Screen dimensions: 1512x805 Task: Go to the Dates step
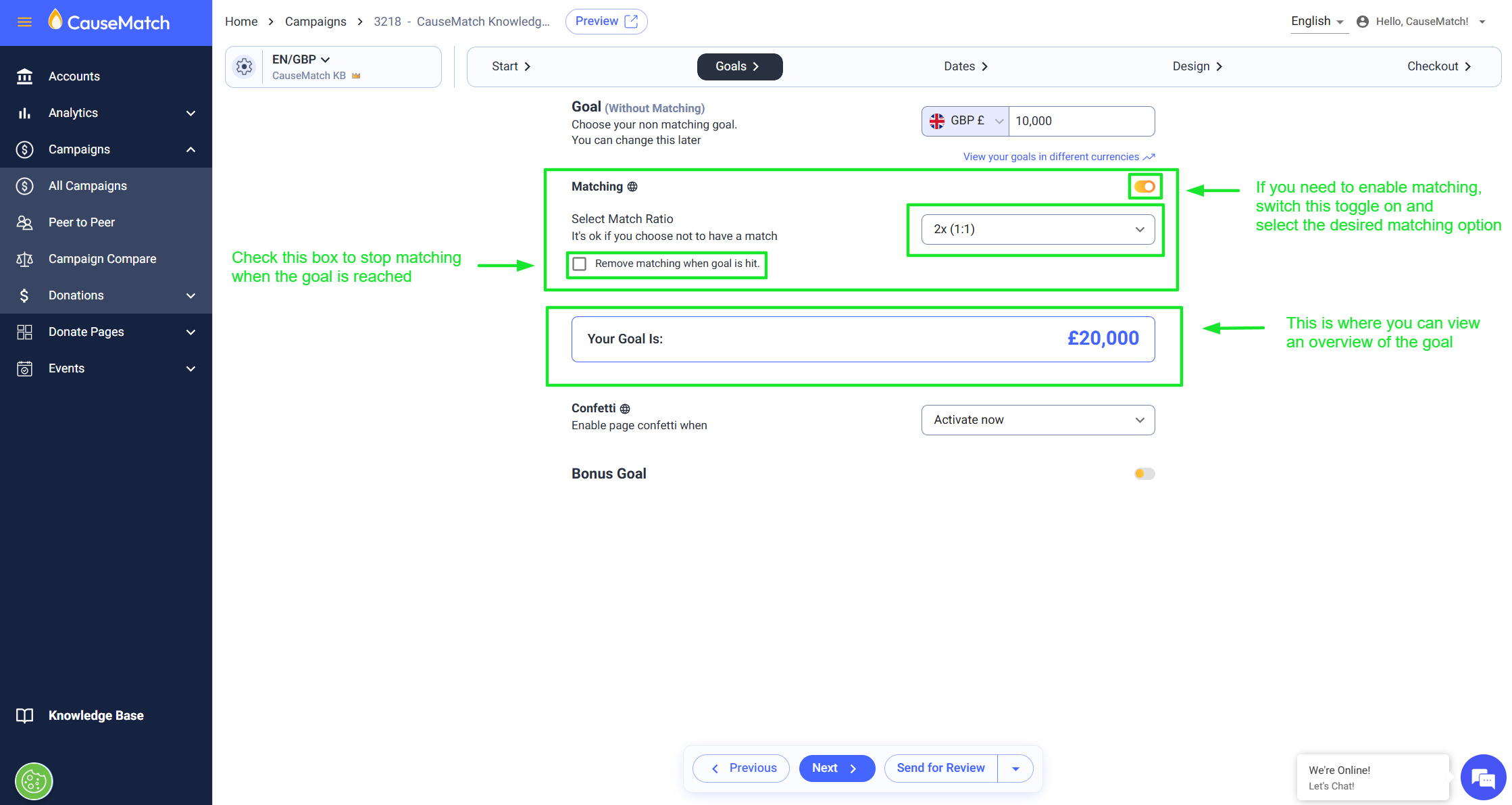(965, 66)
